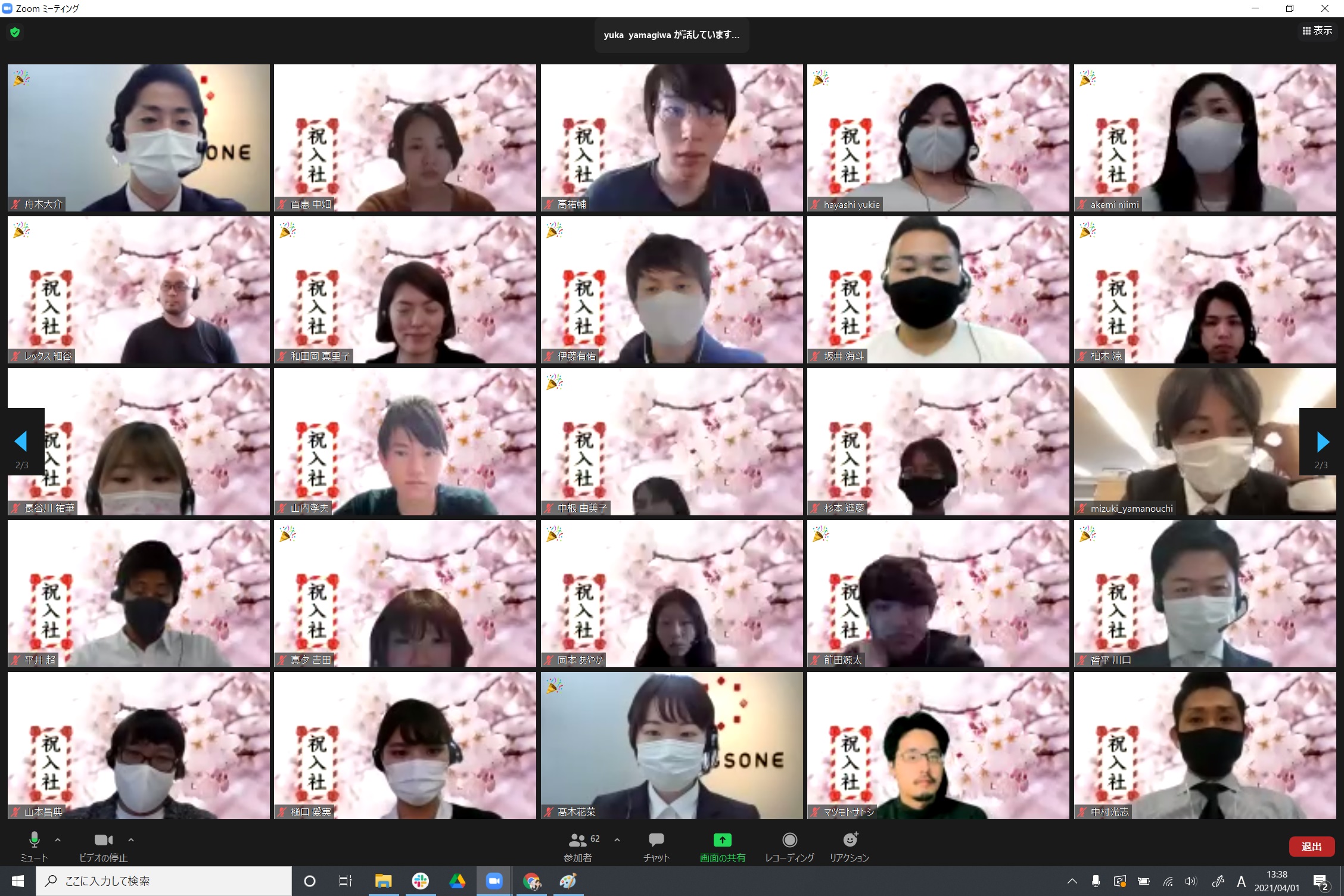The width and height of the screenshot is (1344, 896).
Task: Go to next gallery page arrow
Action: pos(1321,442)
